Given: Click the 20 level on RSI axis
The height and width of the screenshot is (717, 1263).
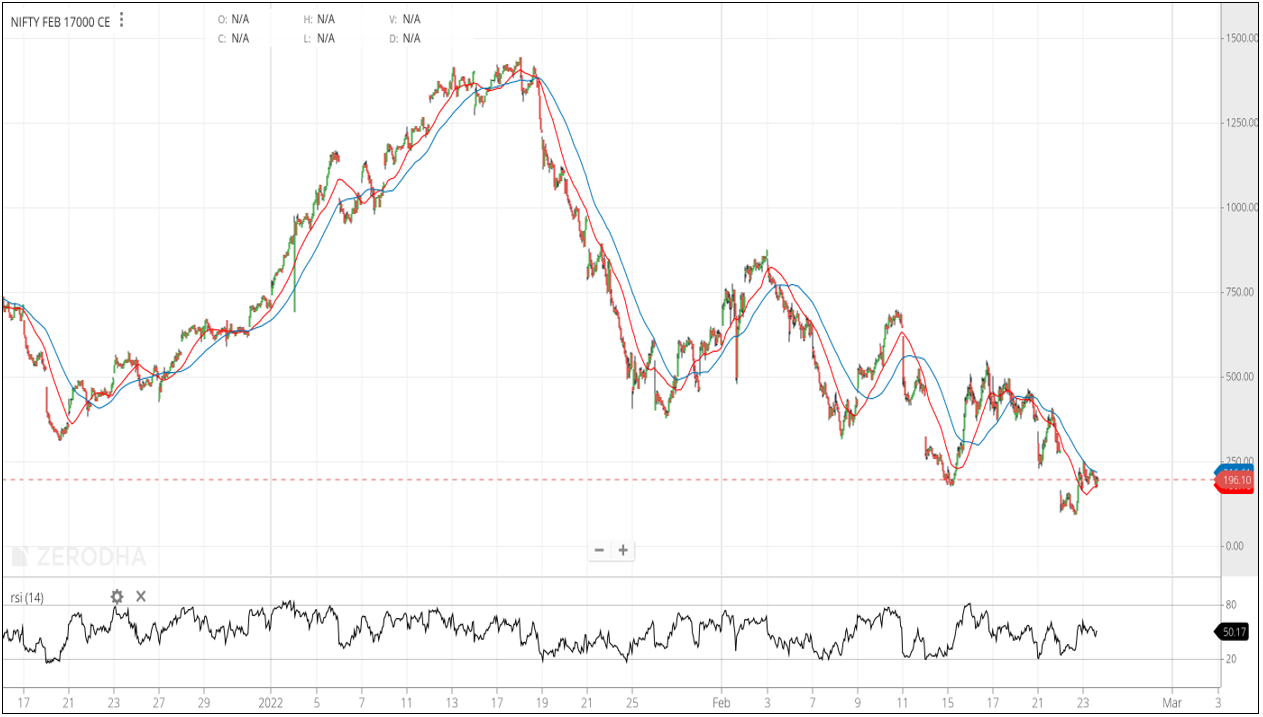Looking at the screenshot, I should [1231, 659].
